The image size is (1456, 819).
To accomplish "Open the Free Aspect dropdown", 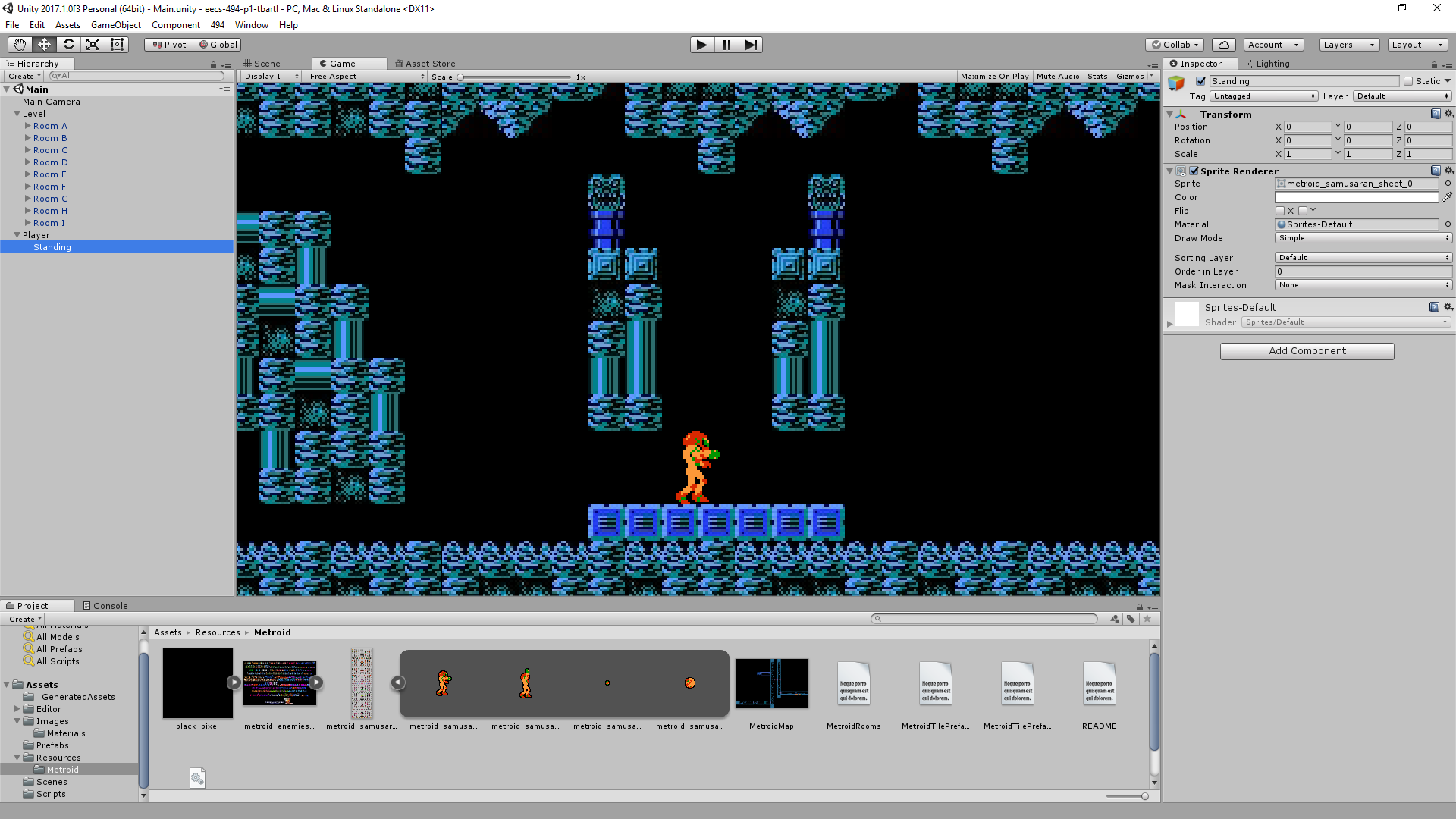I will [x=367, y=77].
